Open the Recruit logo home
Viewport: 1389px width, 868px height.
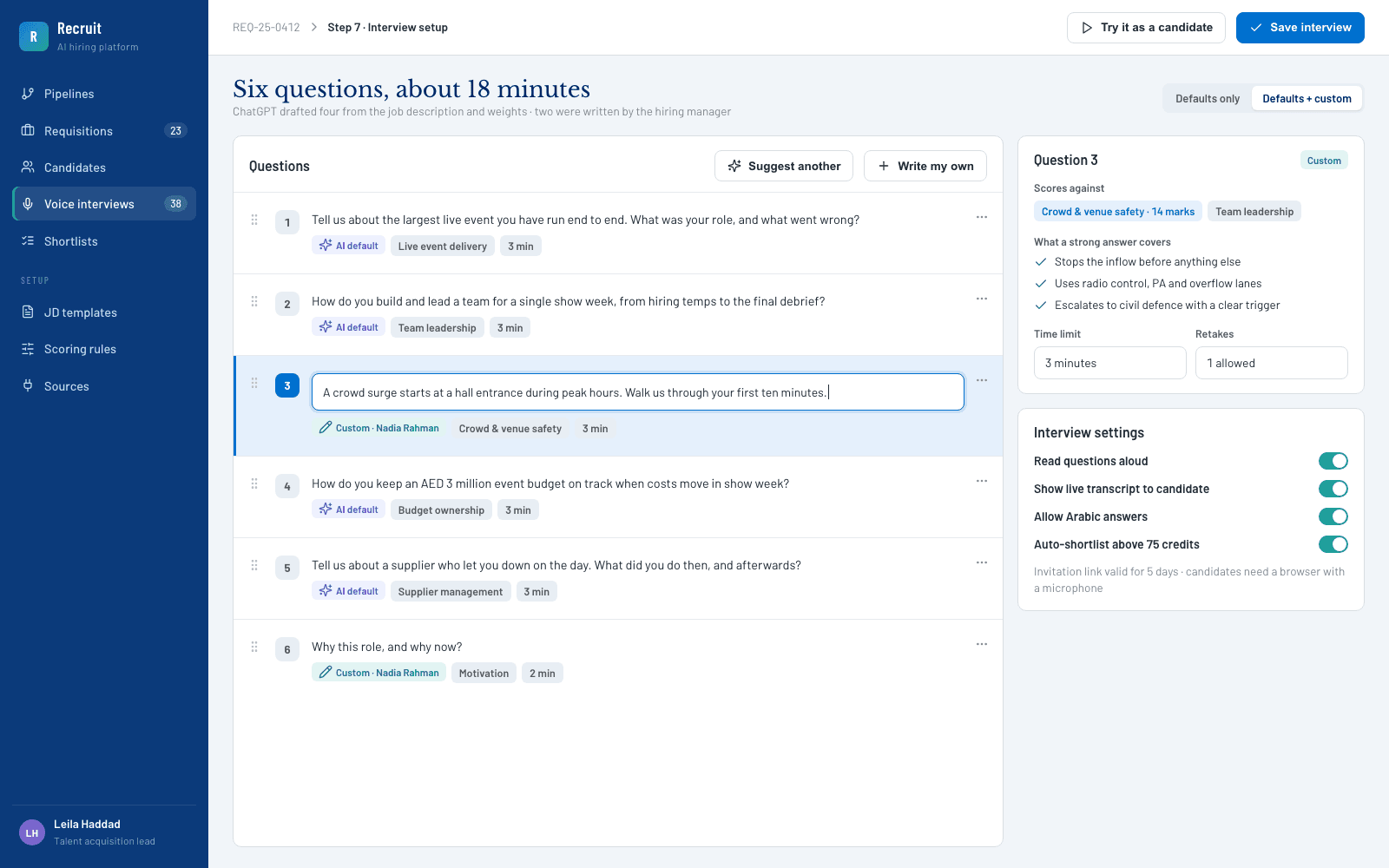(34, 36)
